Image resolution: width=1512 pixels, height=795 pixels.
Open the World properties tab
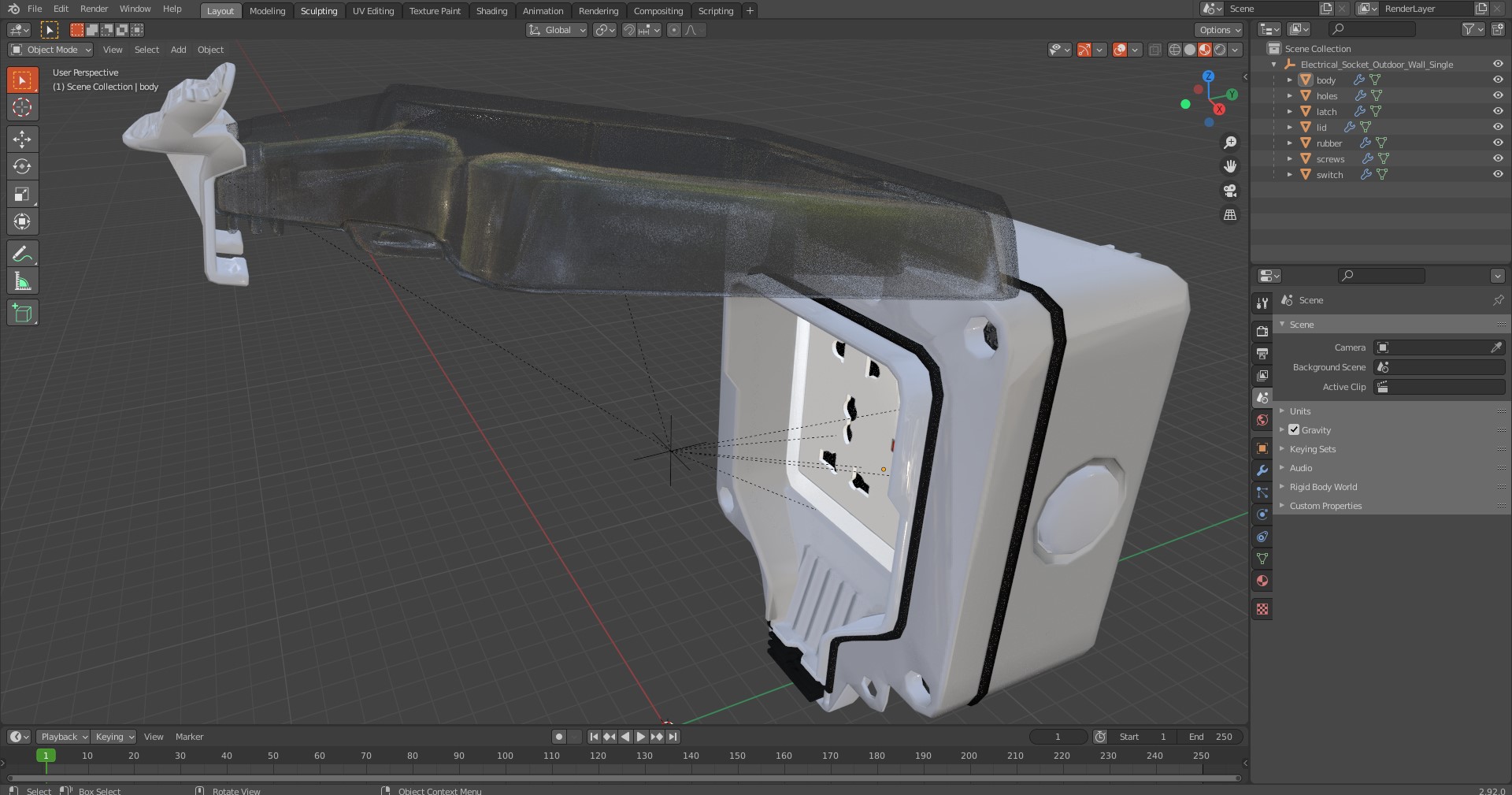pyautogui.click(x=1262, y=420)
